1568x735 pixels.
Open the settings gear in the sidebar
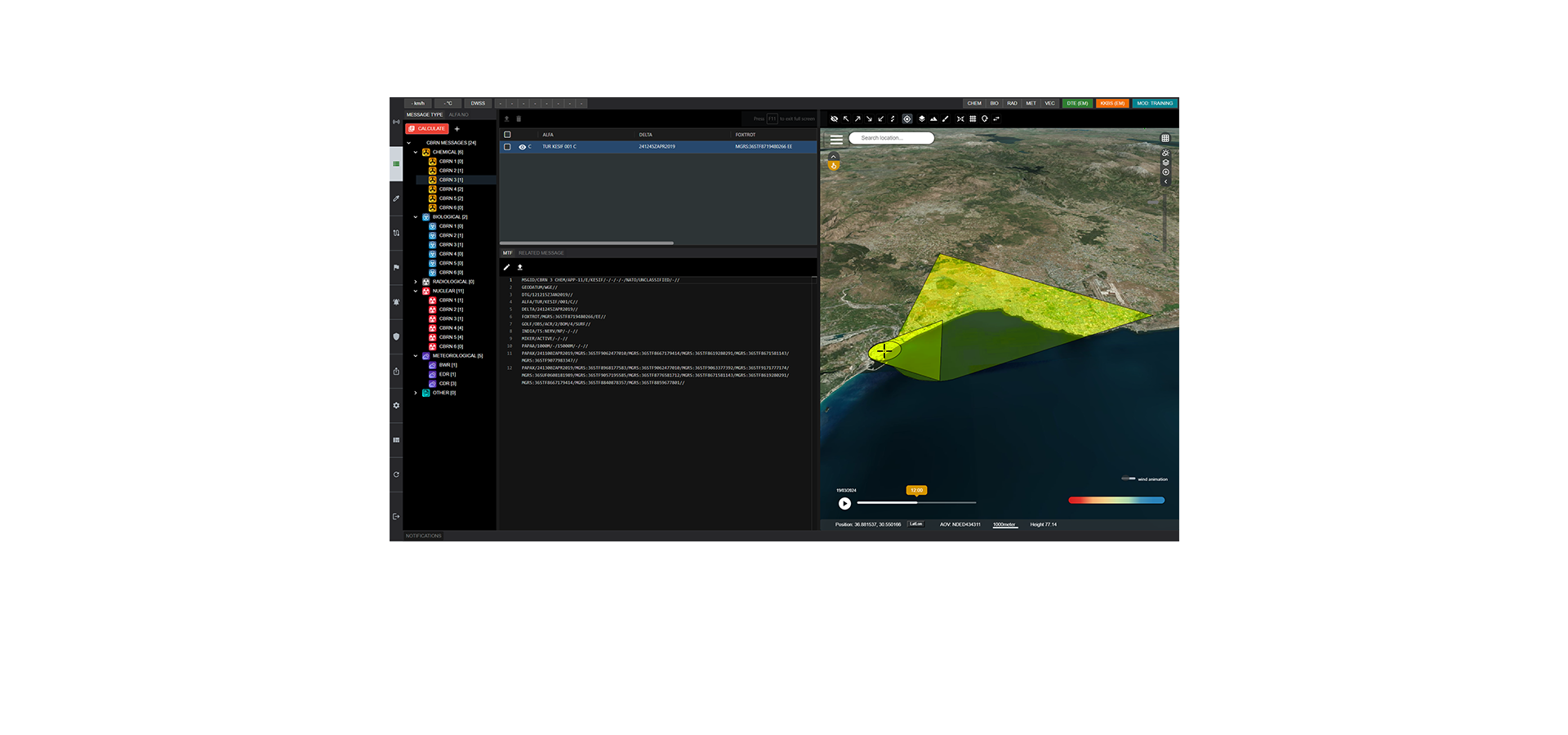396,405
